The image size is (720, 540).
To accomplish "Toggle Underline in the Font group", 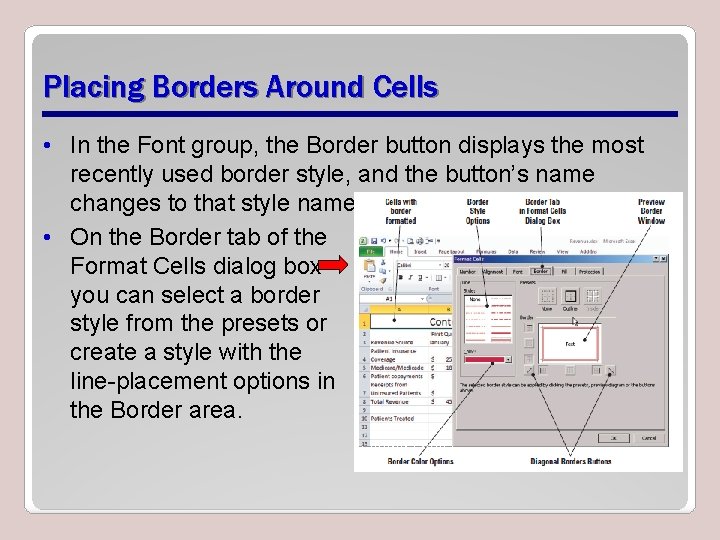I will click(420, 277).
